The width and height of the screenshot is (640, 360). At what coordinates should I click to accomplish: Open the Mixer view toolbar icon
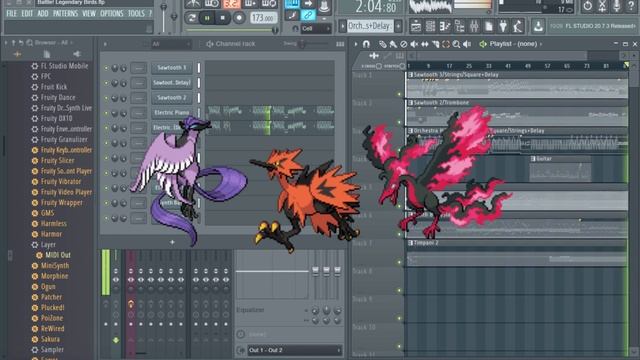(x=474, y=26)
